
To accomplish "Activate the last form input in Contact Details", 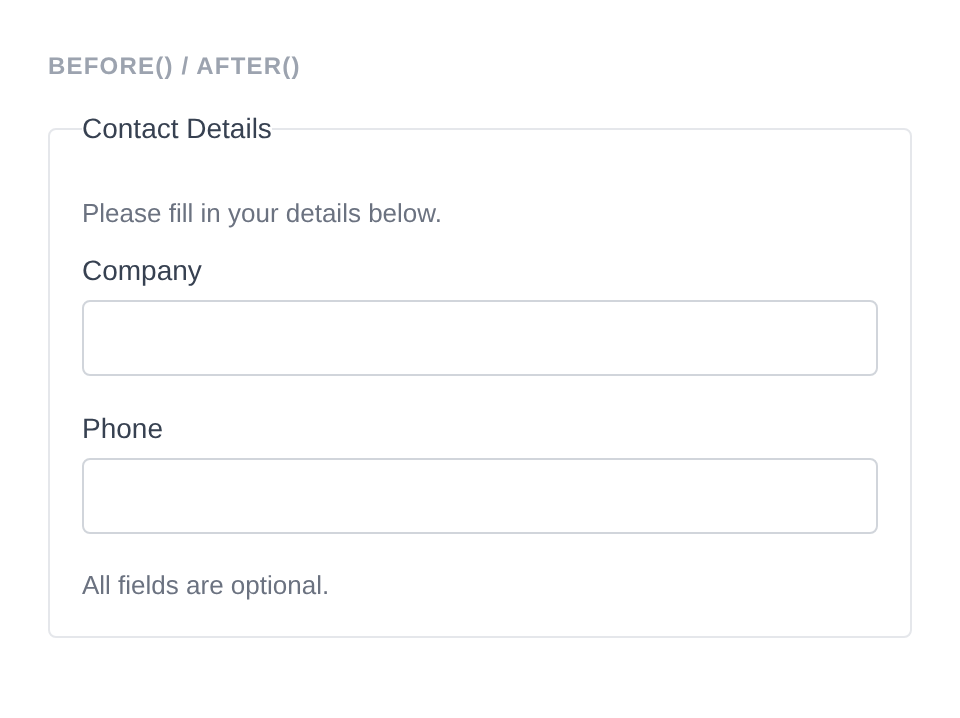I will point(480,496).
